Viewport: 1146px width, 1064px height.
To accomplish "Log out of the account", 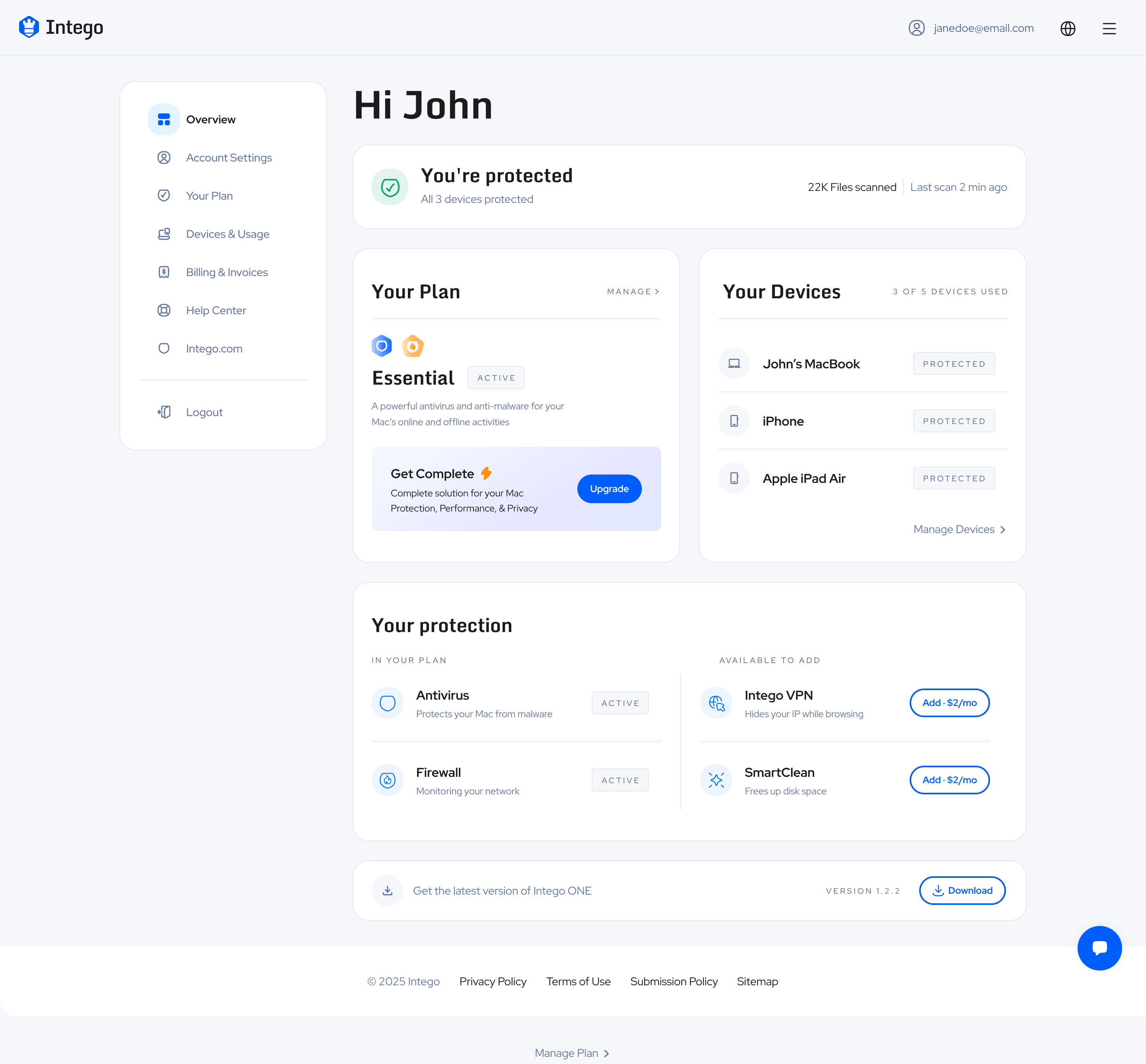I will (204, 412).
